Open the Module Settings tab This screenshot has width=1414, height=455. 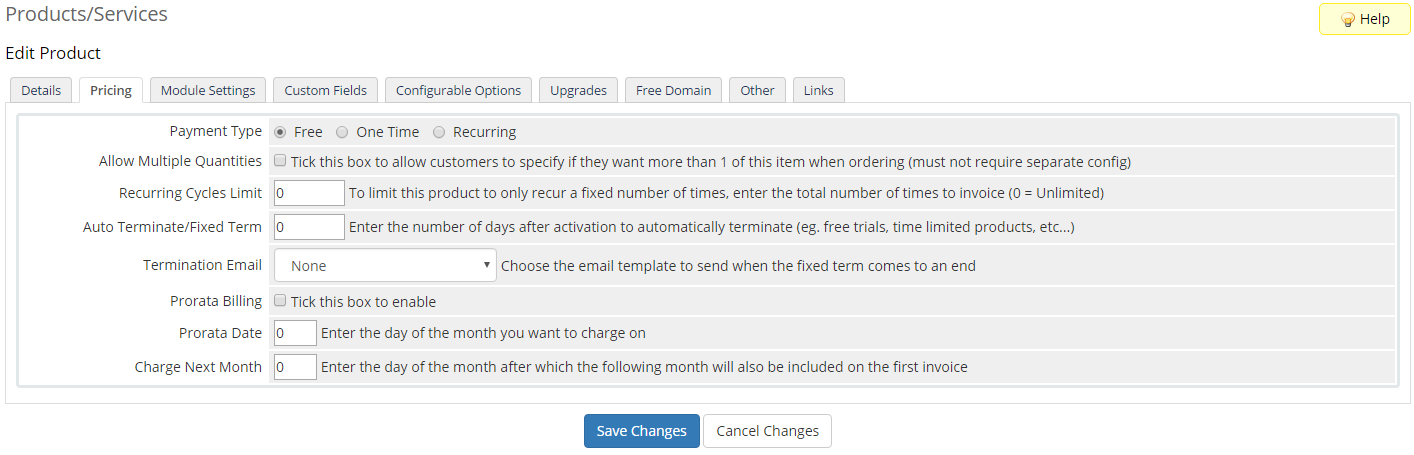point(208,90)
